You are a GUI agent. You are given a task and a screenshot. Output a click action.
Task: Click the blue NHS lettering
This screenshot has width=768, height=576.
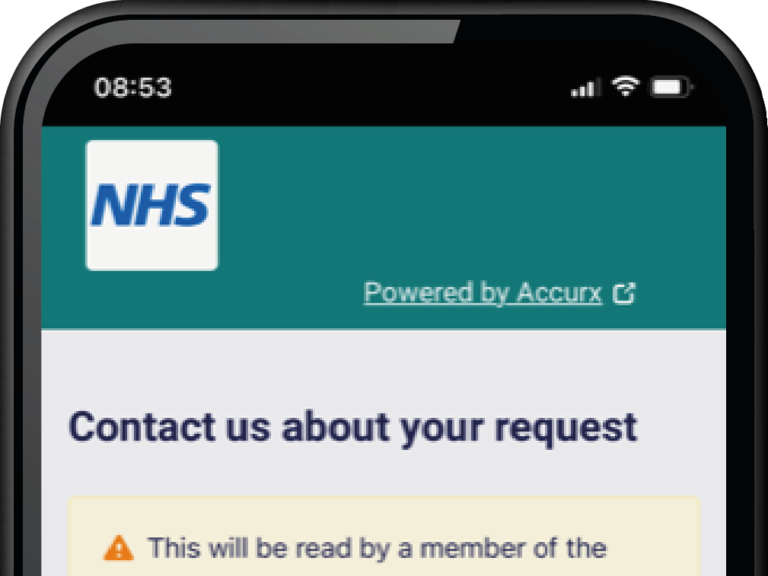click(151, 205)
